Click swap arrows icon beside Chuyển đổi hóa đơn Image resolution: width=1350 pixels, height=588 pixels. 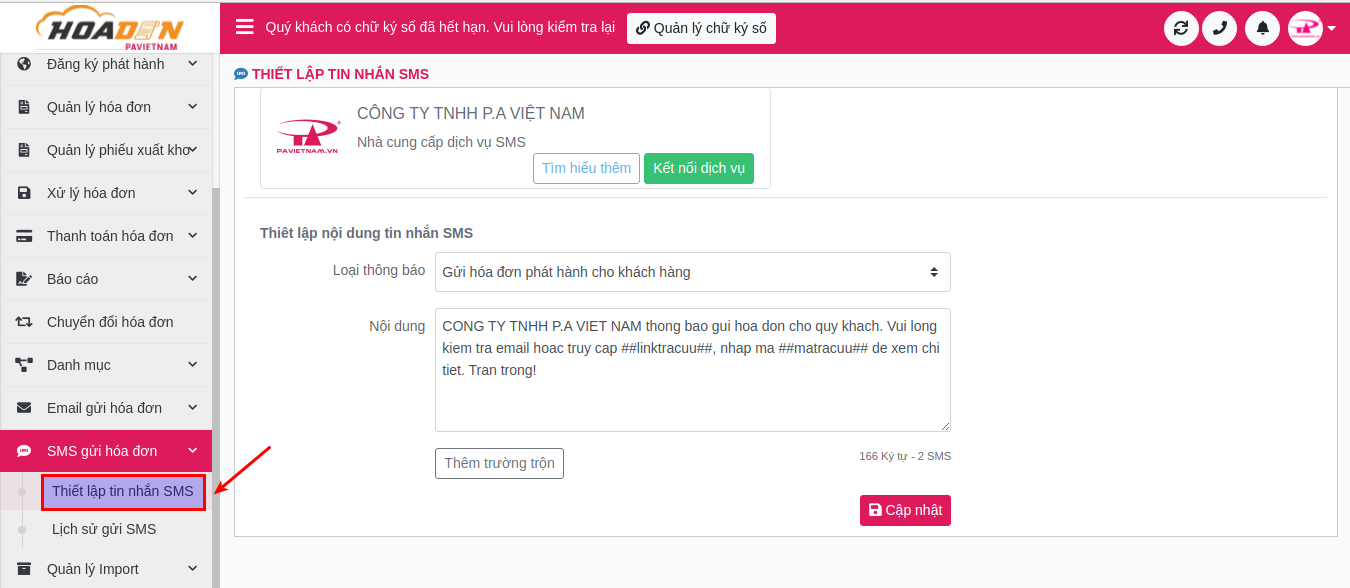24,322
